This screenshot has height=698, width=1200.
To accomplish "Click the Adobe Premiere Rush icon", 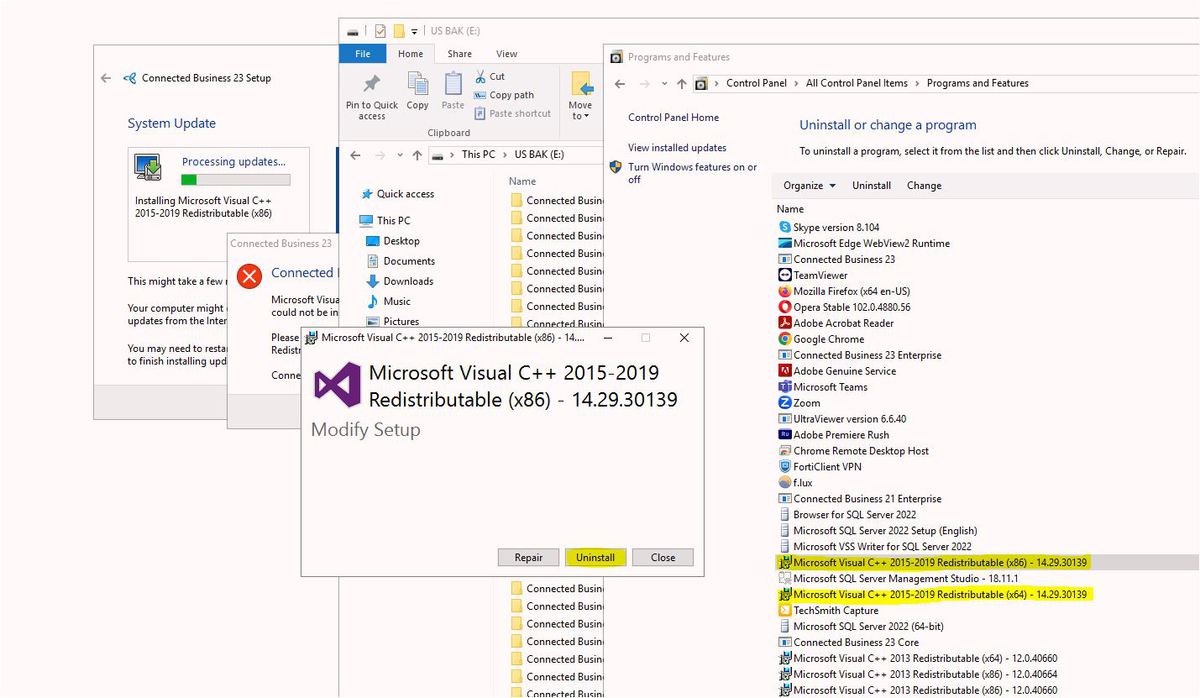I will (785, 435).
